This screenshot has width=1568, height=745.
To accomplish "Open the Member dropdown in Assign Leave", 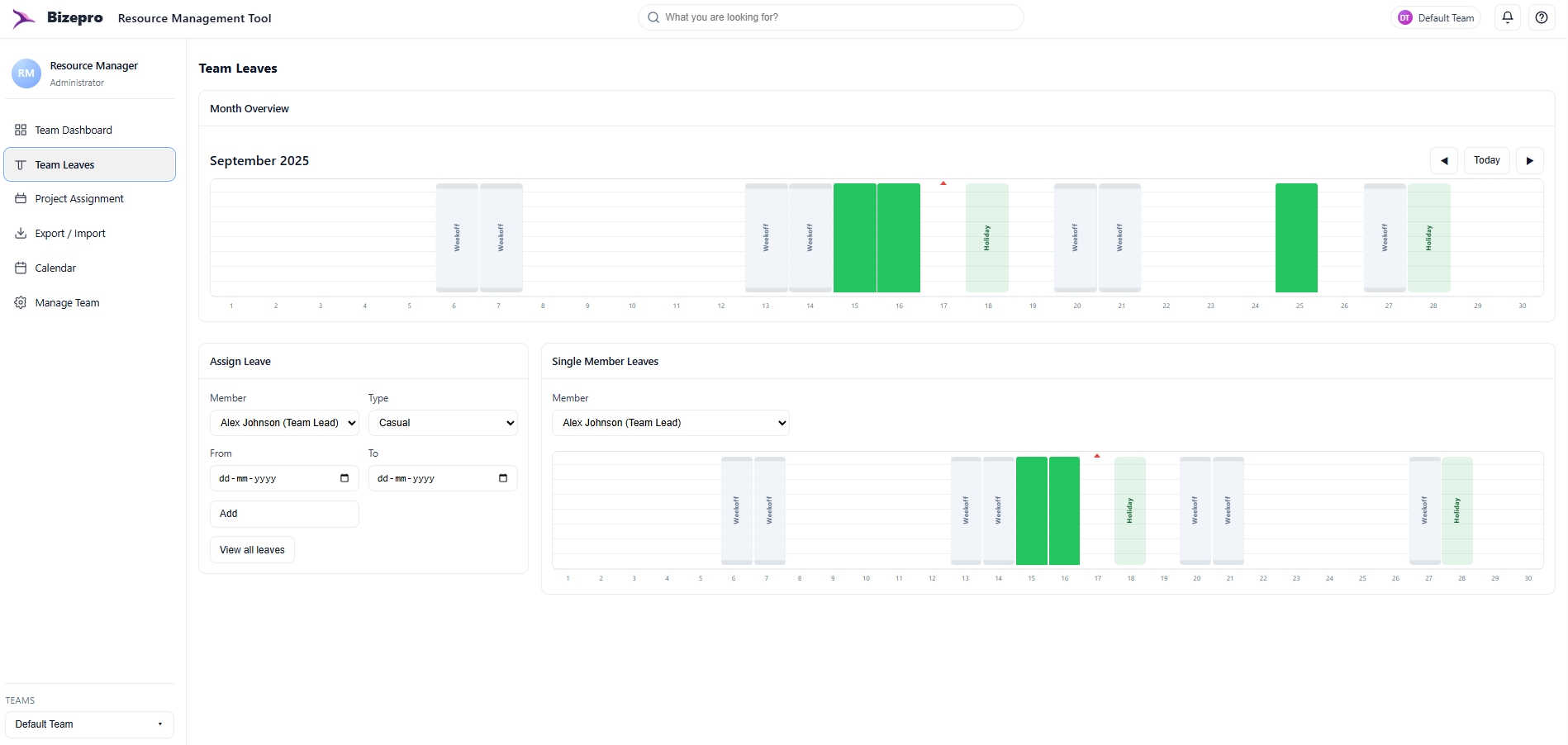I will (284, 422).
